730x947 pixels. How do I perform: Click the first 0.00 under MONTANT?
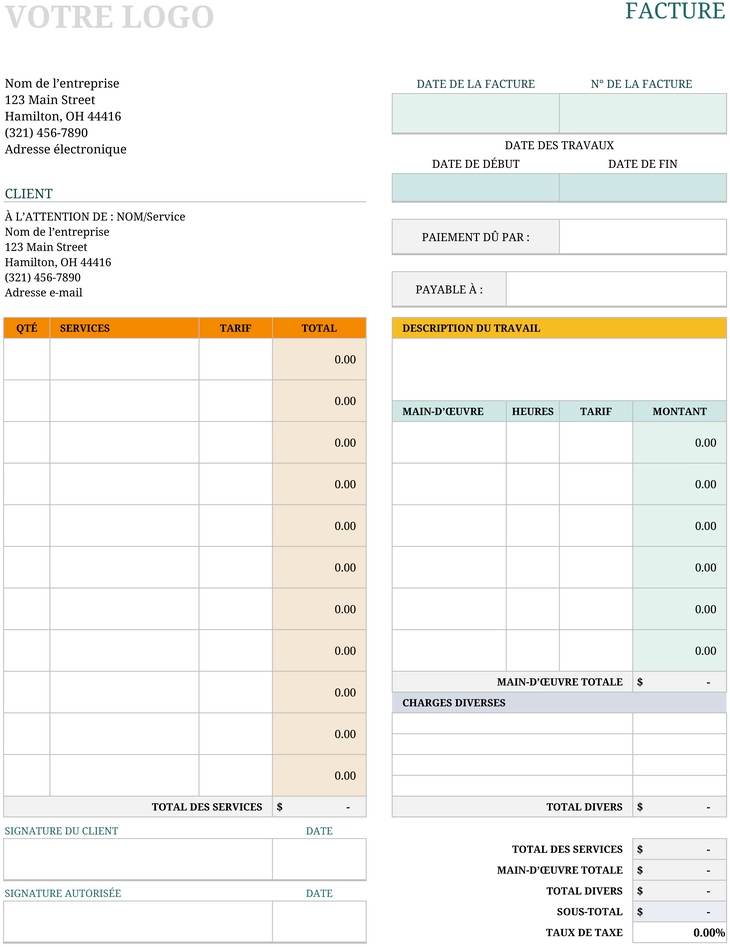coord(679,443)
